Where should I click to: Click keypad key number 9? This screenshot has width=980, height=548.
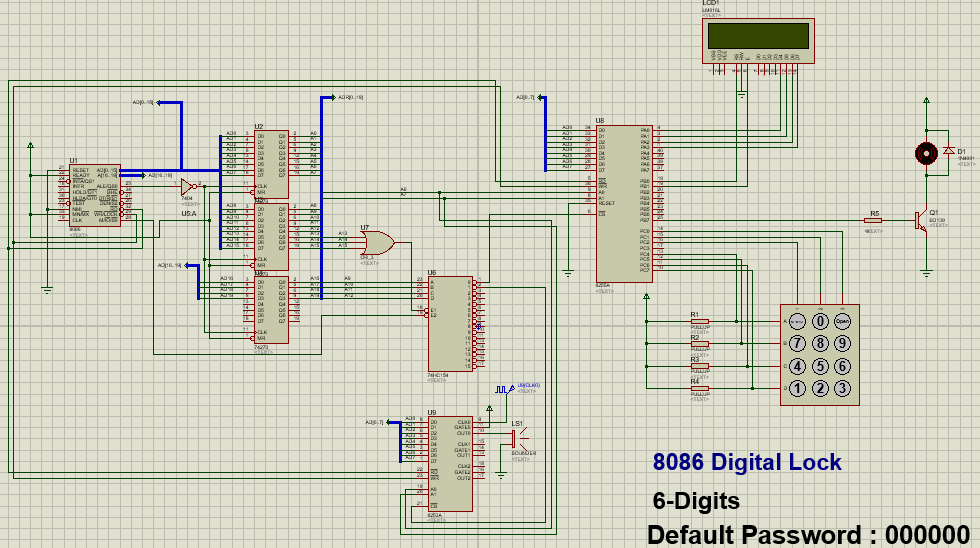pyautogui.click(x=842, y=344)
